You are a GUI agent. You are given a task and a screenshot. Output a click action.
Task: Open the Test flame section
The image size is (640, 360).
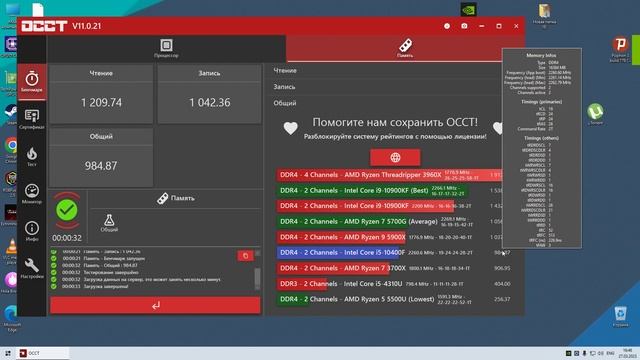(32, 157)
